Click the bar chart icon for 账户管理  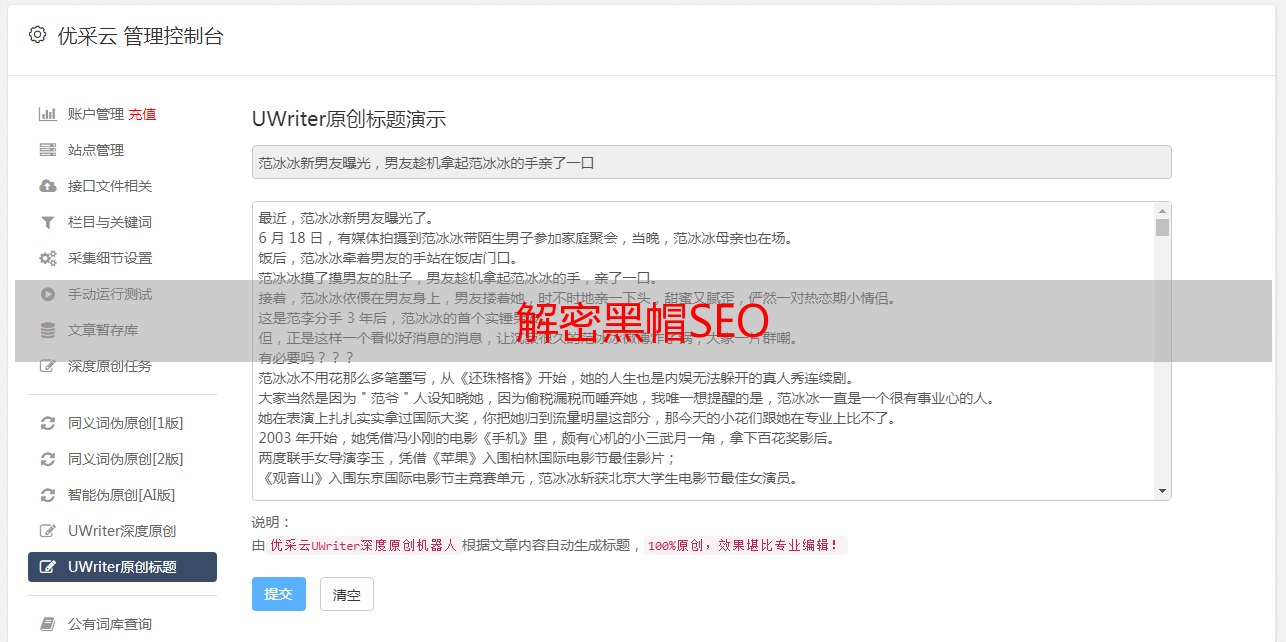click(x=47, y=114)
